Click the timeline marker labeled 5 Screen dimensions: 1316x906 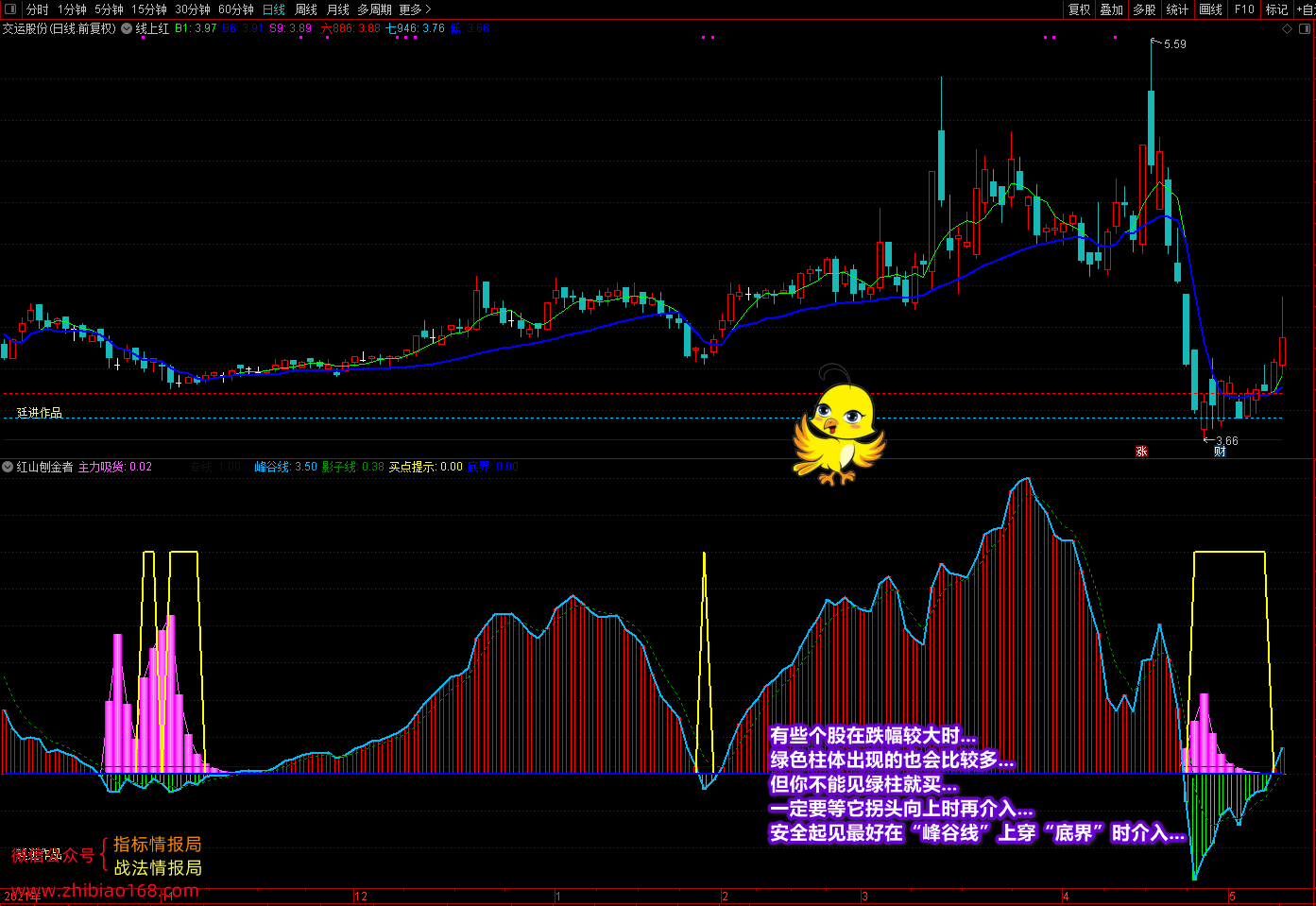coord(1233,897)
